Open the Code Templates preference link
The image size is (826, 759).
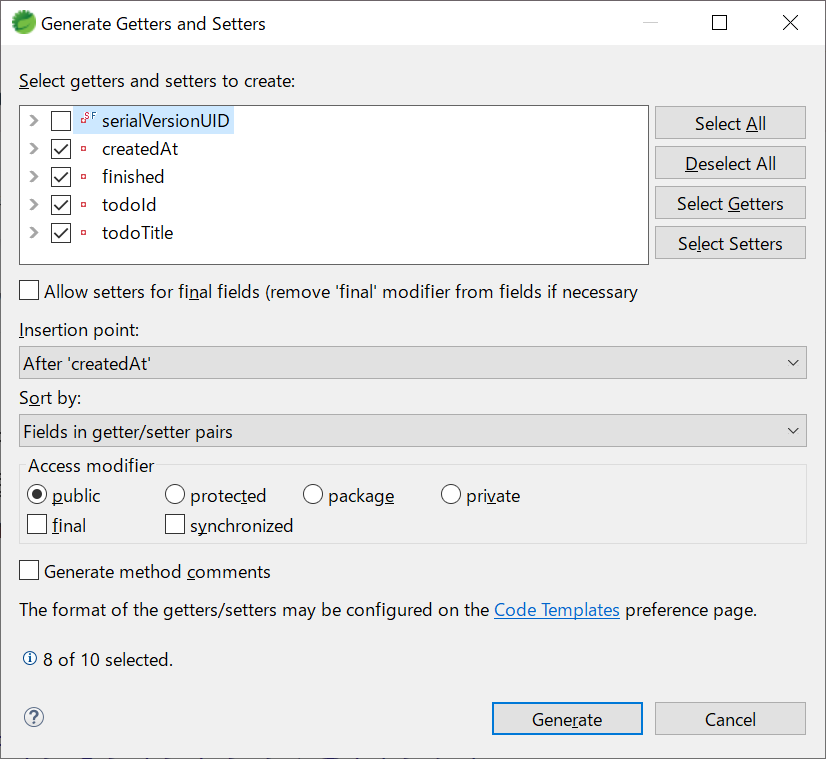(556, 609)
